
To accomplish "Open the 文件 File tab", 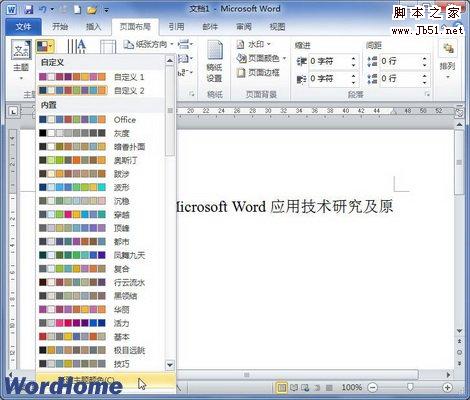I will (x=23, y=27).
